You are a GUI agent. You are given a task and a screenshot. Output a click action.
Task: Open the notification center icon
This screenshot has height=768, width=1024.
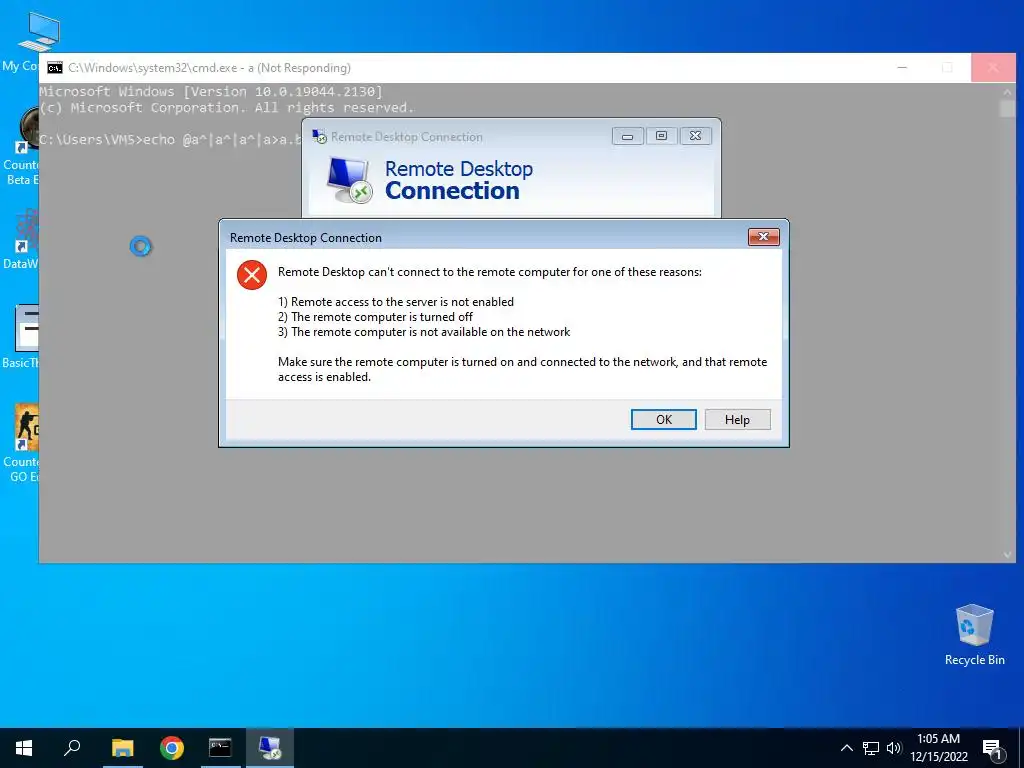click(992, 749)
